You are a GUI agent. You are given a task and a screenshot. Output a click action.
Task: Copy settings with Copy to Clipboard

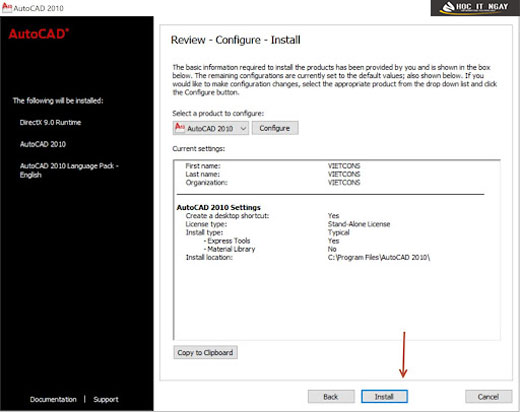coord(205,352)
